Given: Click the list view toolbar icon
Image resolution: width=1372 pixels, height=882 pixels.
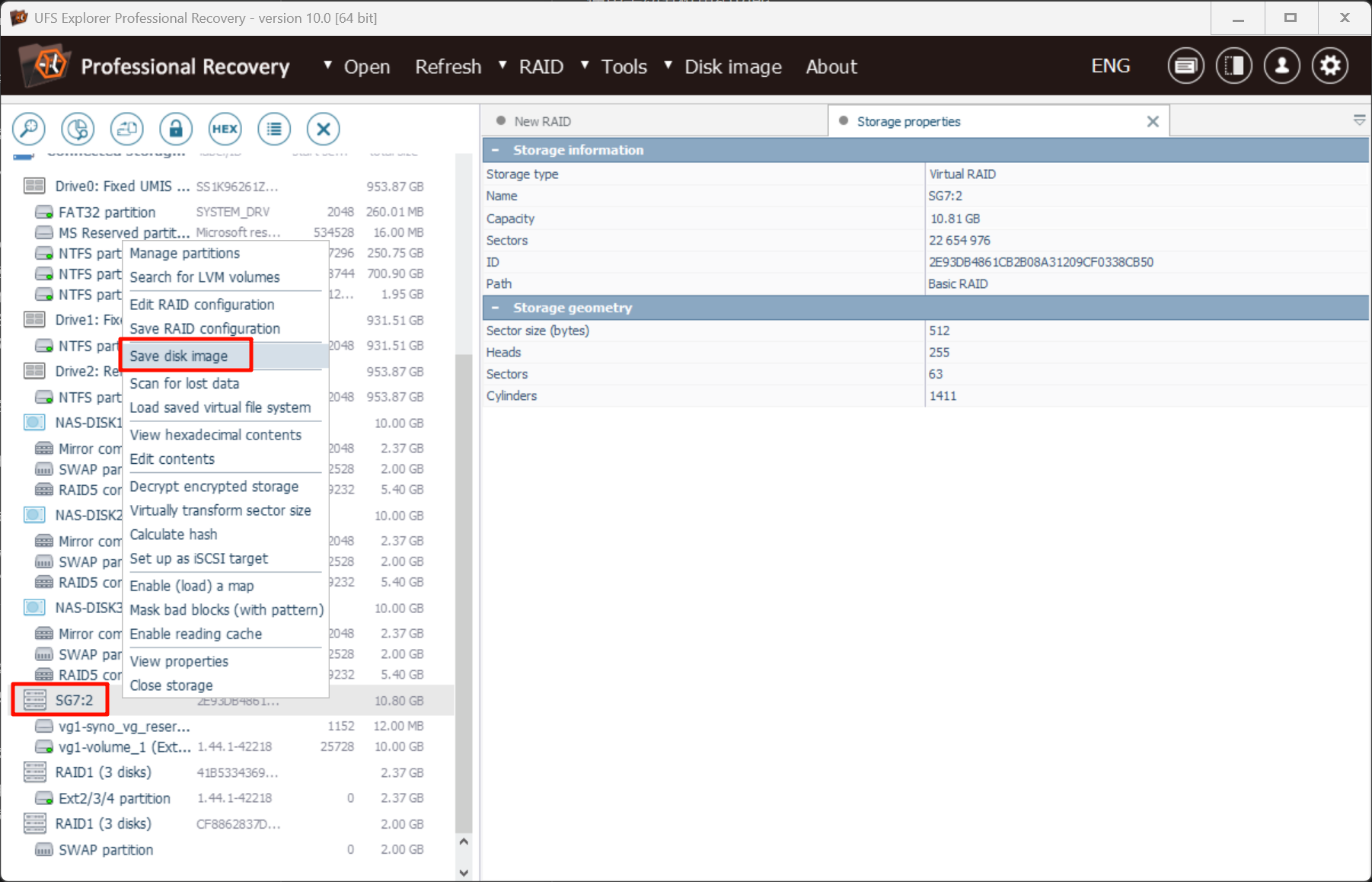Looking at the screenshot, I should [x=274, y=129].
